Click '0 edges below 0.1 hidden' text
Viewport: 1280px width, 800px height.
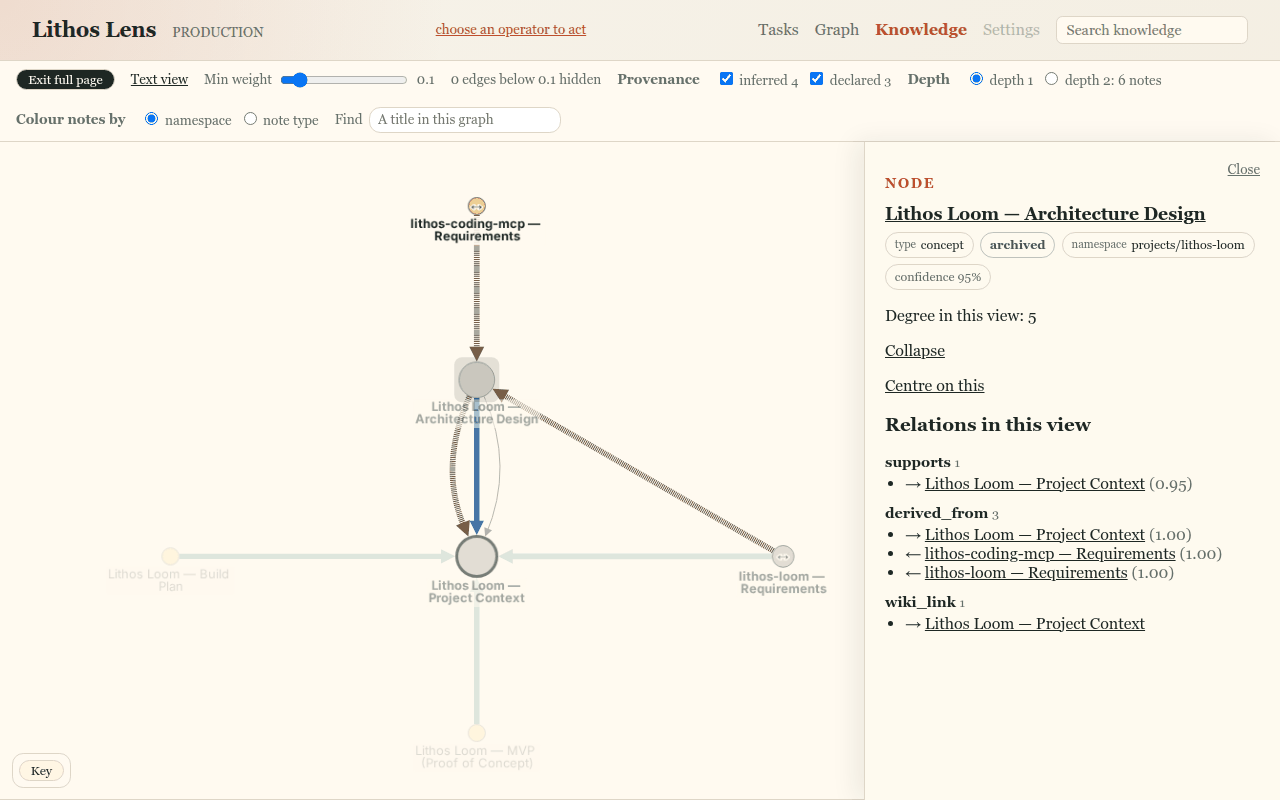[526, 80]
